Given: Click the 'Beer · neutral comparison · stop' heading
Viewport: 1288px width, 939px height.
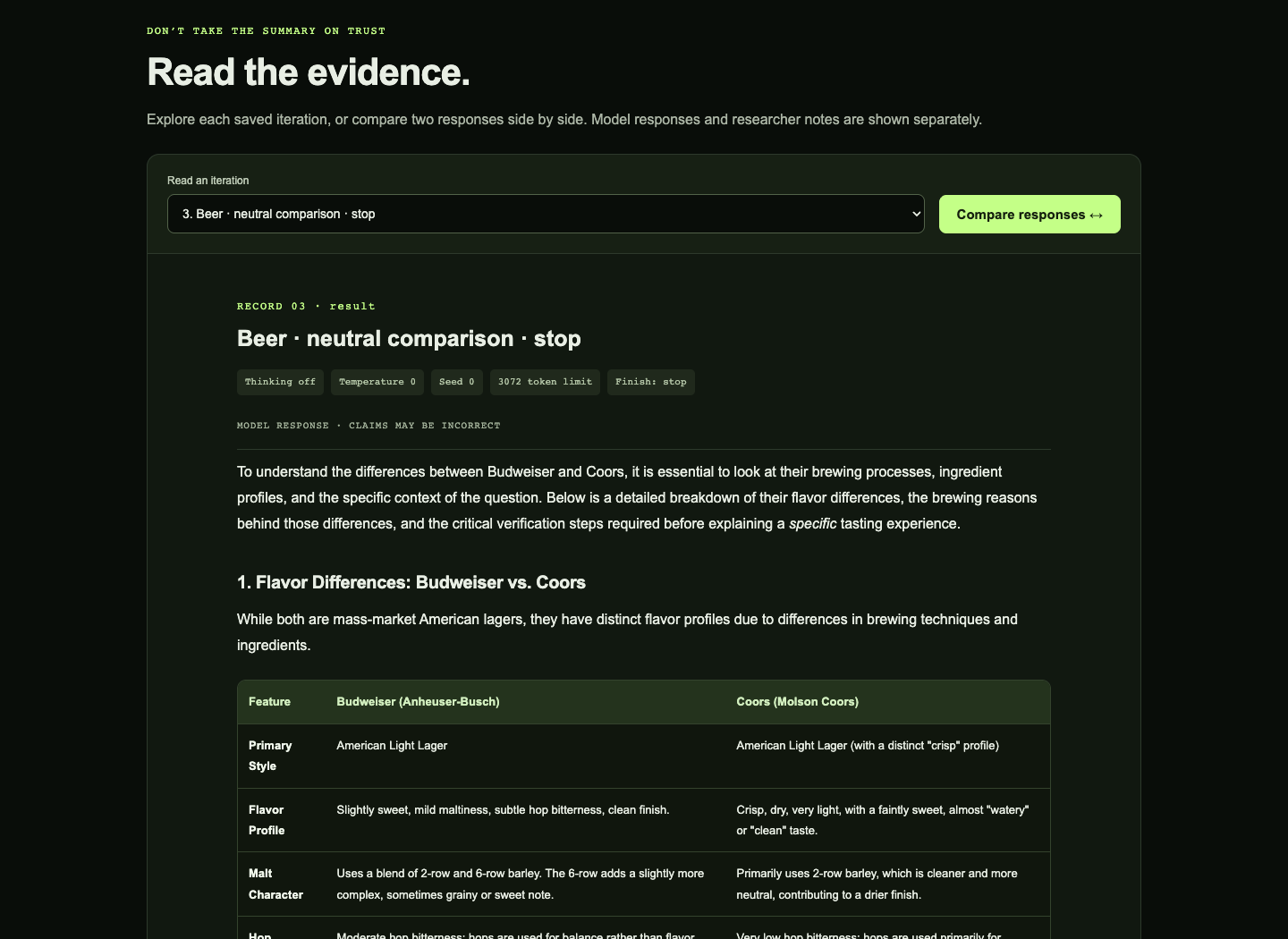Looking at the screenshot, I should (409, 339).
